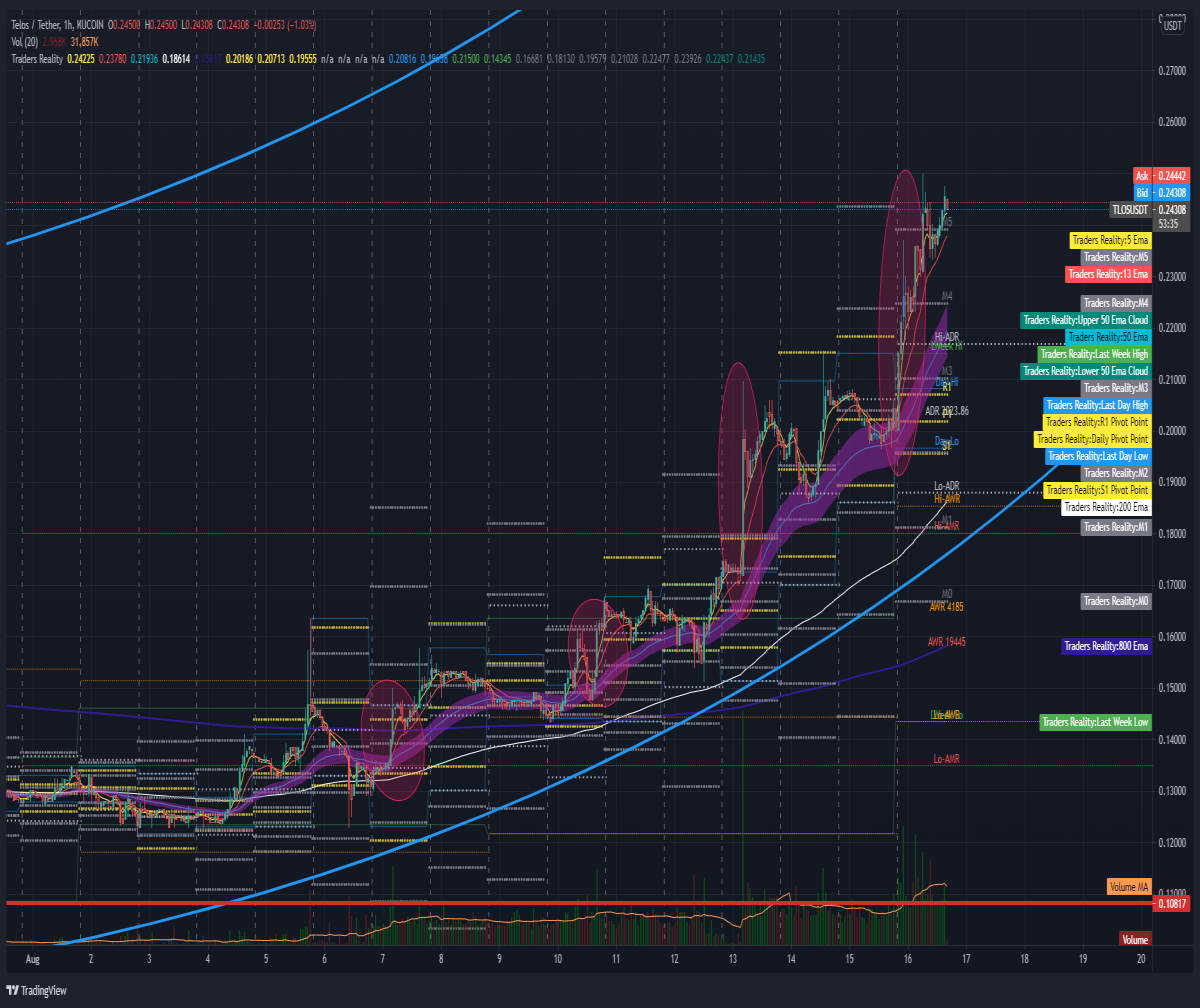Click the 0.26000 price axis value
1200x1008 pixels.
click(1174, 123)
